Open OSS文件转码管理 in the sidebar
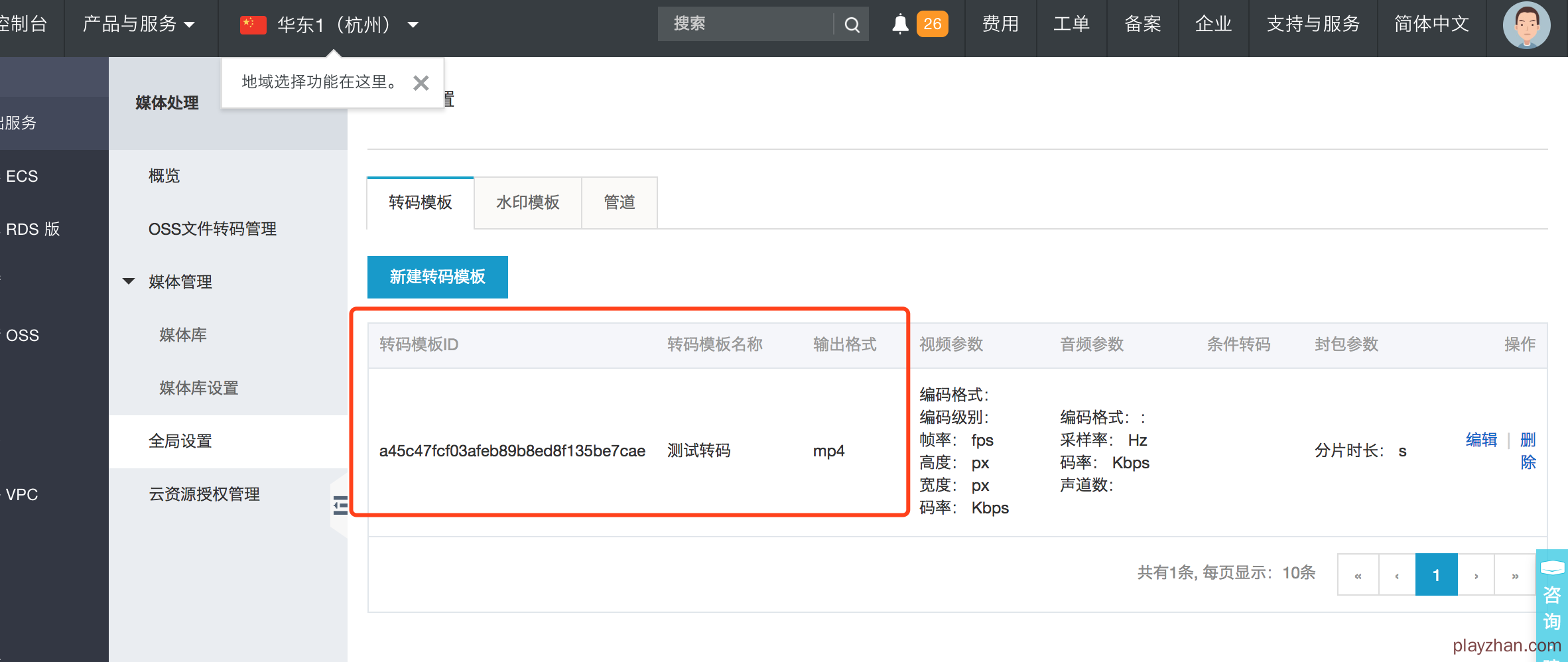The width and height of the screenshot is (1568, 662). pyautogui.click(x=212, y=229)
